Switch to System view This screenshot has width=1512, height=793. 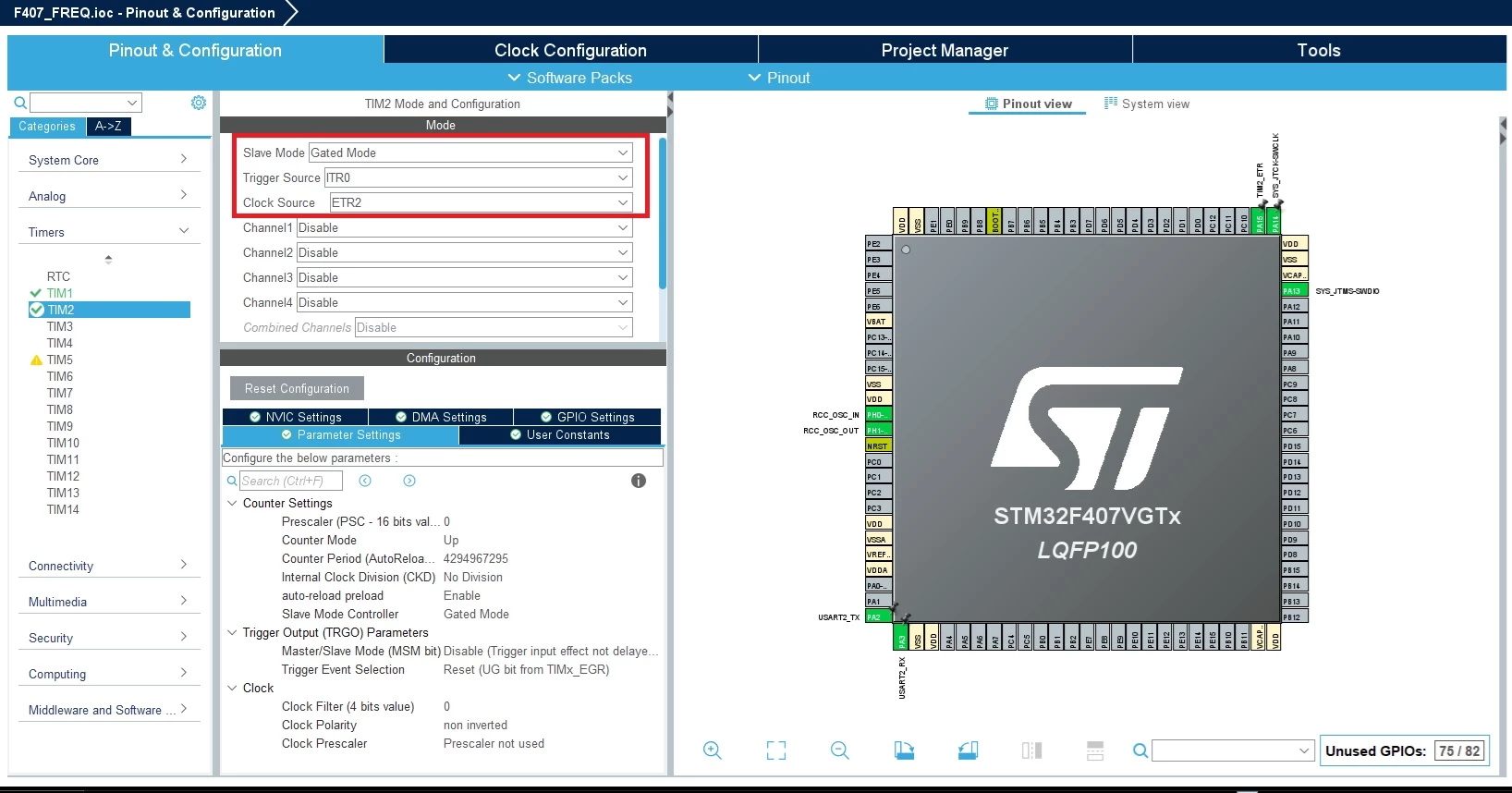[1147, 104]
